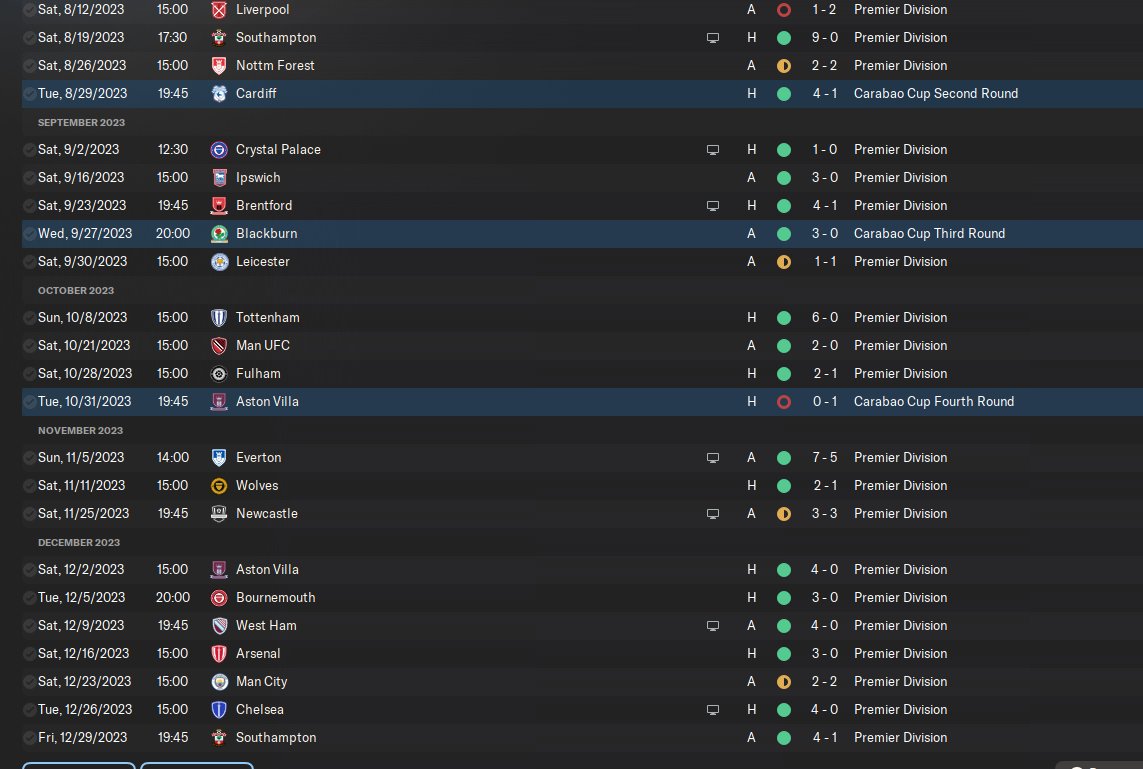Open the Cardiff club crest icon
1143x769 pixels.
(219, 93)
